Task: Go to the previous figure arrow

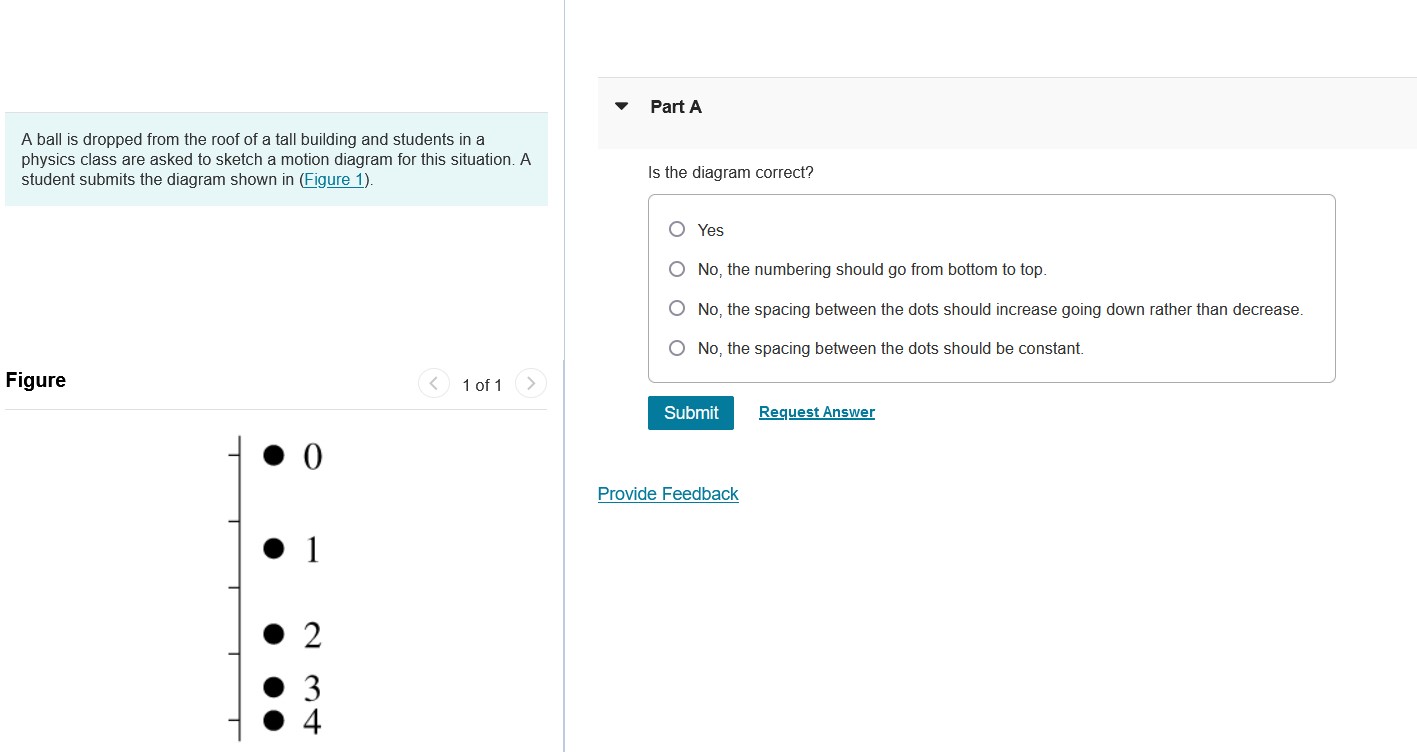Action: click(433, 384)
